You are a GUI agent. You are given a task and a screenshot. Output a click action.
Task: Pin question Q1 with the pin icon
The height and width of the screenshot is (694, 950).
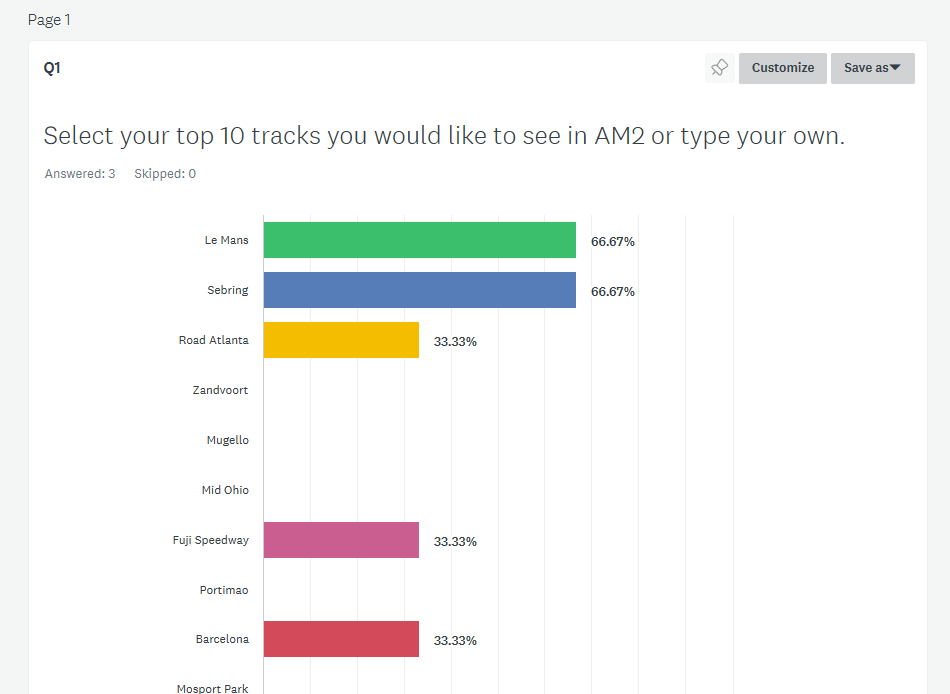click(720, 68)
